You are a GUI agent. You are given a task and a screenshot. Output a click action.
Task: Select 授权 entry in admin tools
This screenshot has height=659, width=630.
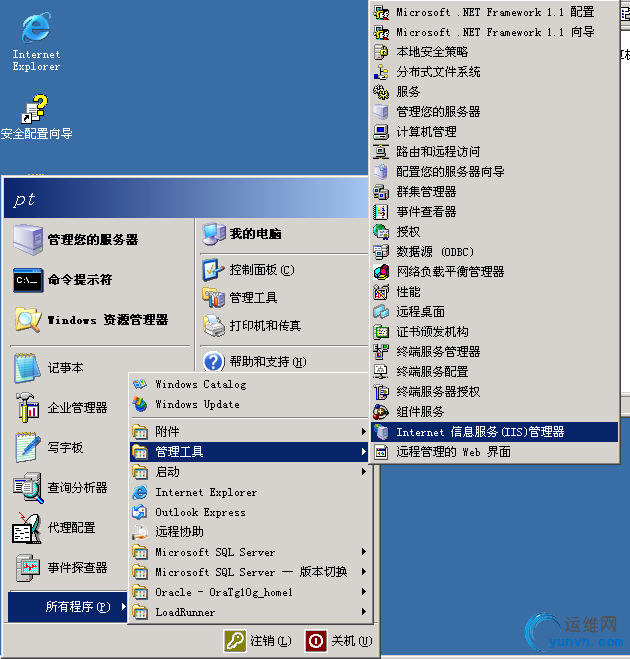[495, 232]
